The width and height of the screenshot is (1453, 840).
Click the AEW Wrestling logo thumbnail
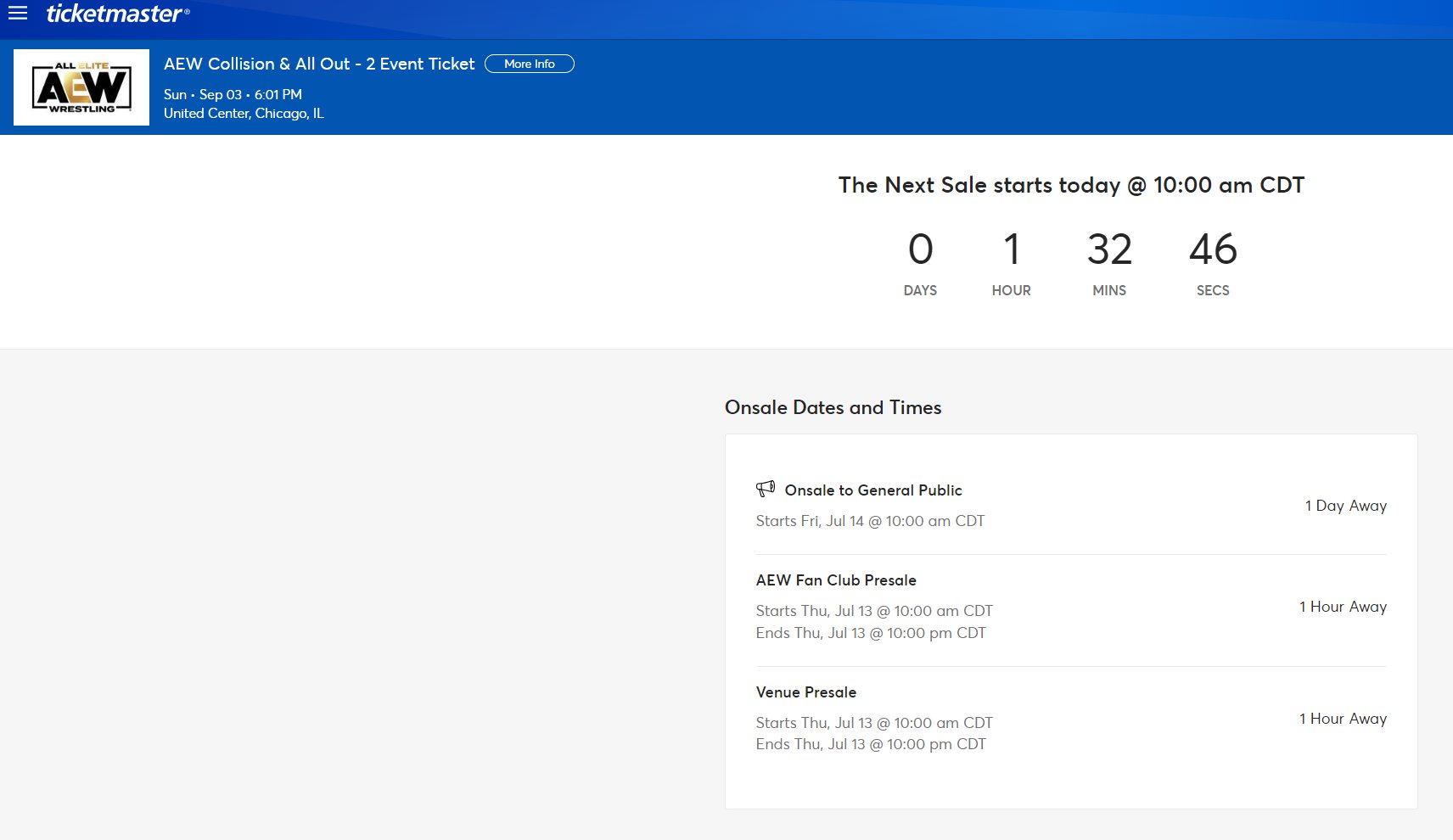pyautogui.click(x=81, y=87)
